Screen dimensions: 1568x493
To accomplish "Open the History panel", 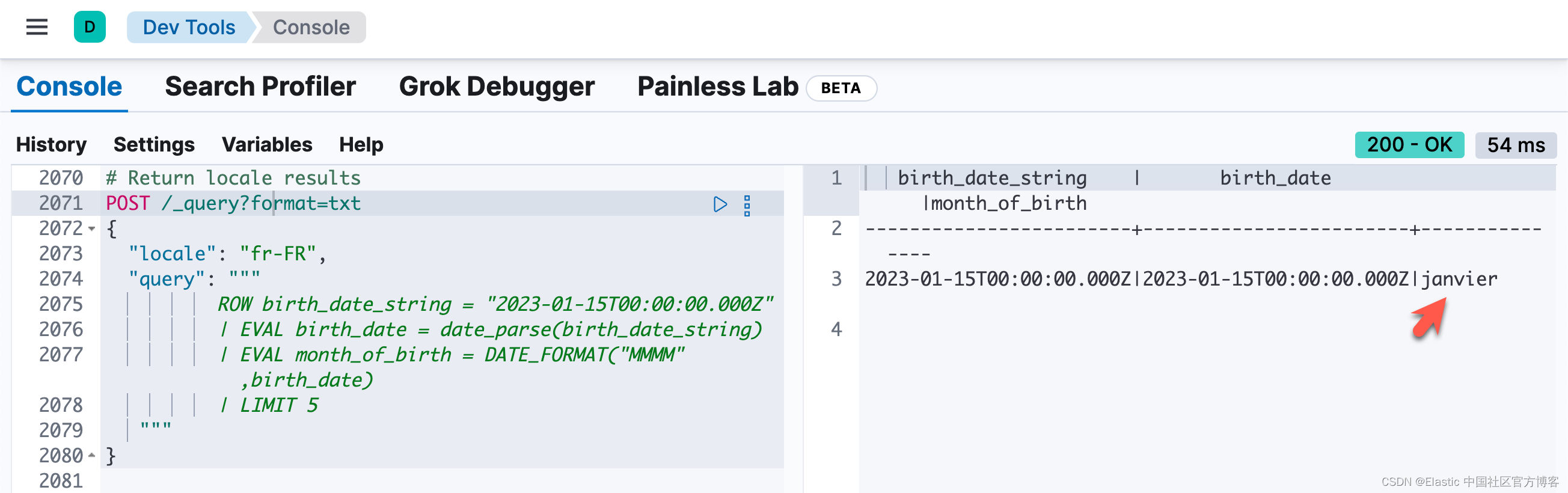I will click(x=51, y=144).
